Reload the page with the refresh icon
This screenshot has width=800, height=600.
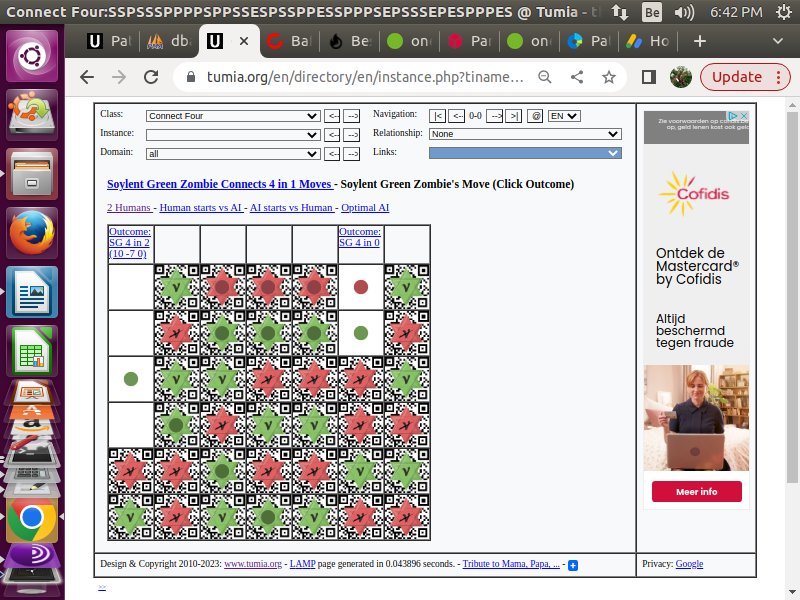pyautogui.click(x=151, y=77)
